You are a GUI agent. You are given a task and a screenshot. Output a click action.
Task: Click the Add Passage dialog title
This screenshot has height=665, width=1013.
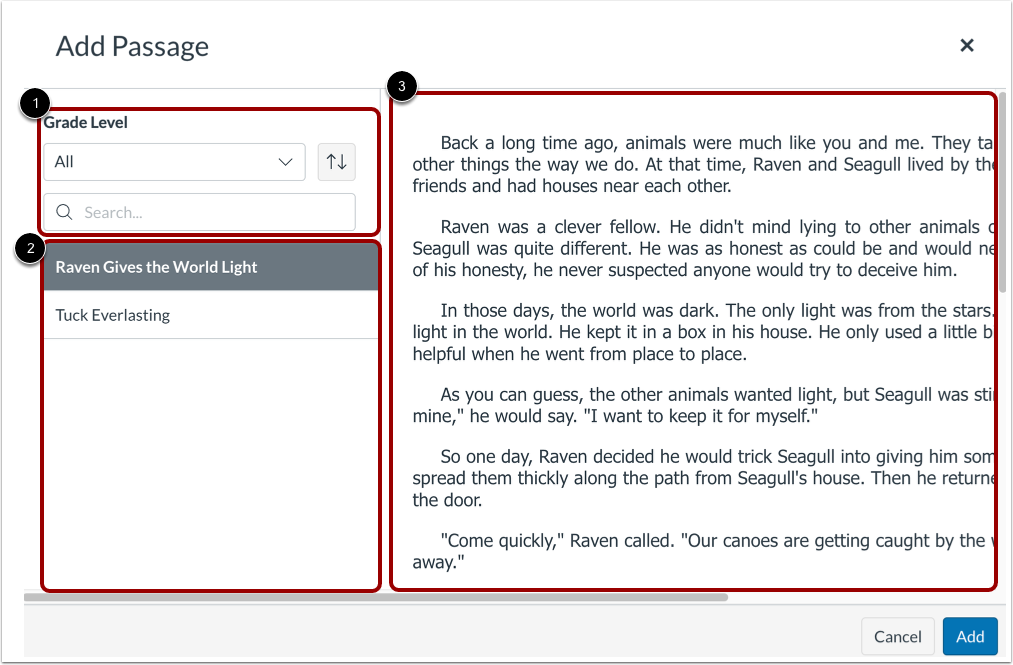pyautogui.click(x=132, y=47)
